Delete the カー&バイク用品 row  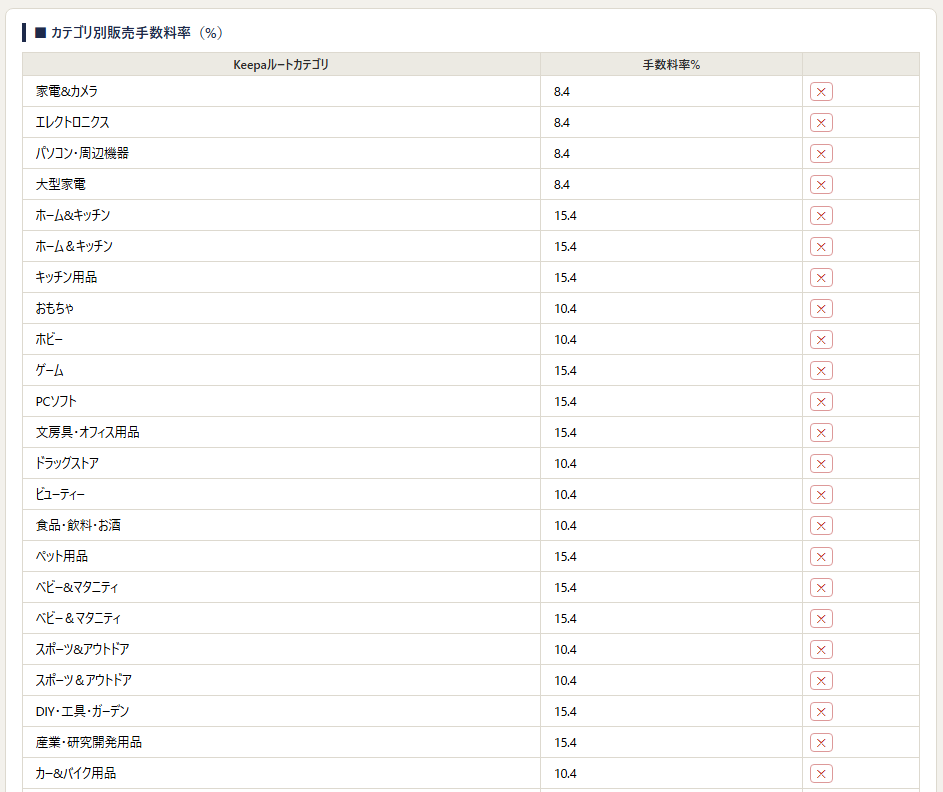pos(821,773)
